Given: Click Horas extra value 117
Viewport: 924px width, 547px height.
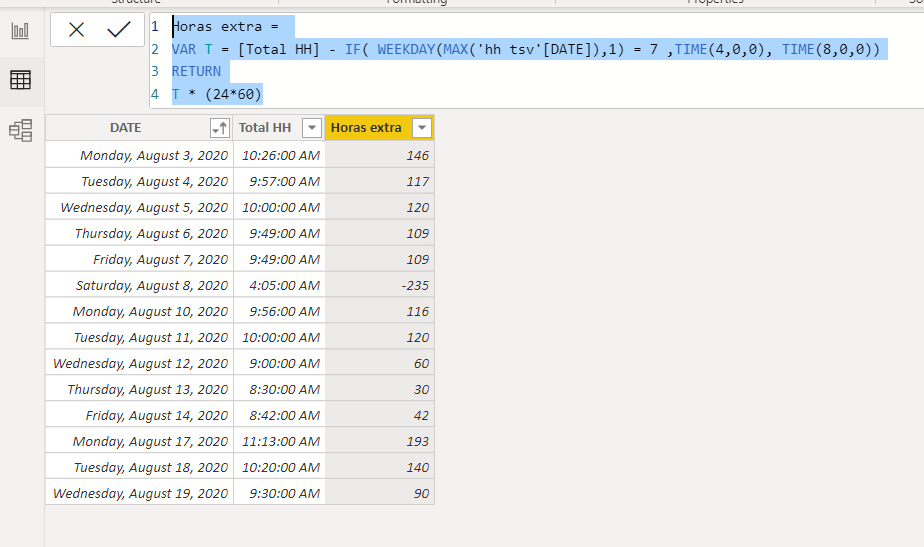Looking at the screenshot, I should pyautogui.click(x=380, y=181).
